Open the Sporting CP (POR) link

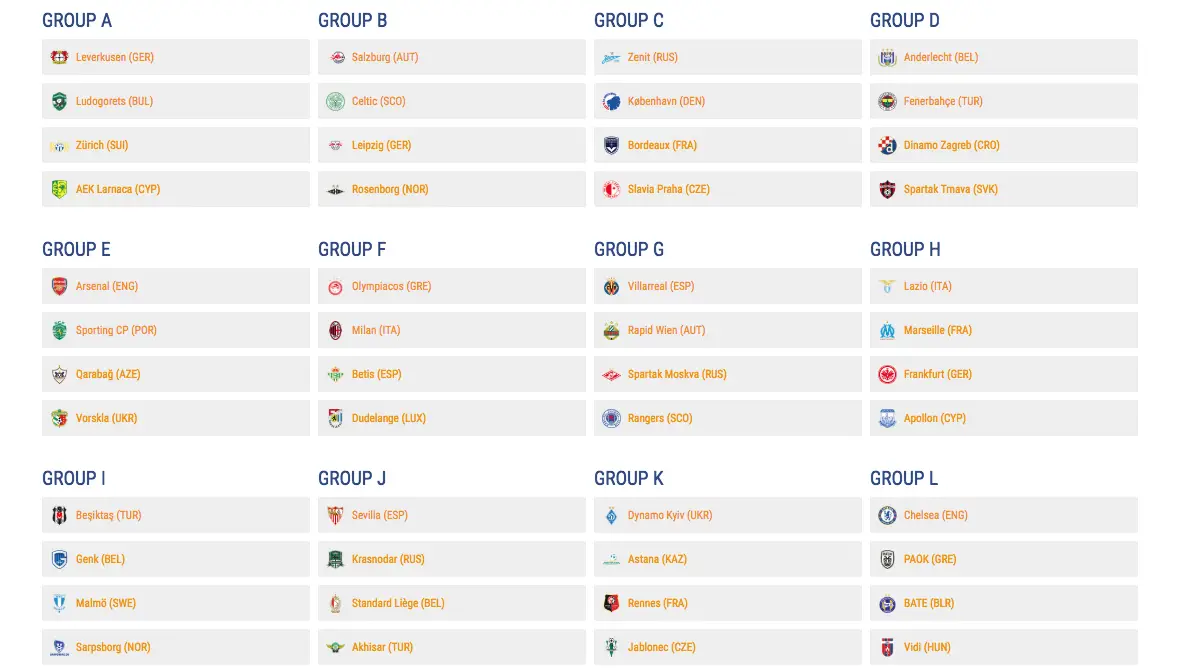click(x=116, y=330)
